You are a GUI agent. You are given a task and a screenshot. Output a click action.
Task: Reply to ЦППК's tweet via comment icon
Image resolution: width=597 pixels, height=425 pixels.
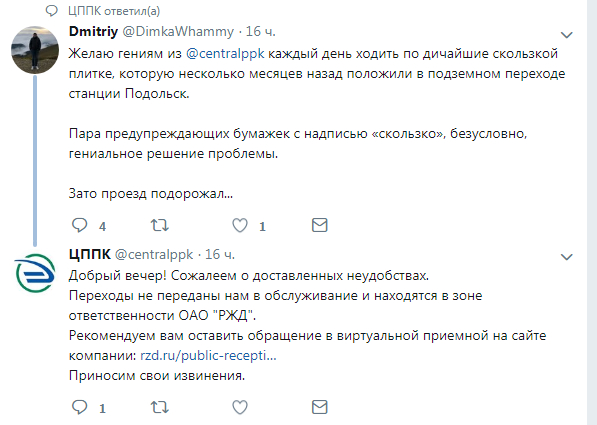(80, 407)
